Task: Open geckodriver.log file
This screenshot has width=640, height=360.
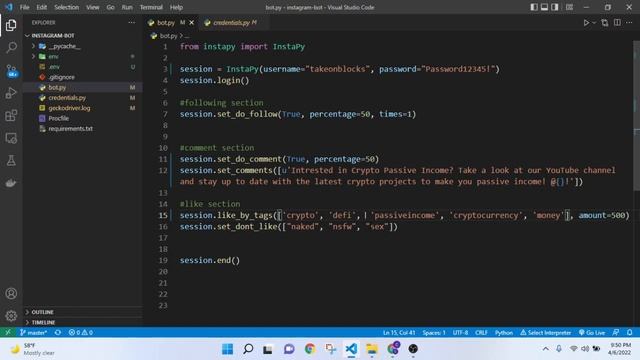Action: tap(82, 108)
